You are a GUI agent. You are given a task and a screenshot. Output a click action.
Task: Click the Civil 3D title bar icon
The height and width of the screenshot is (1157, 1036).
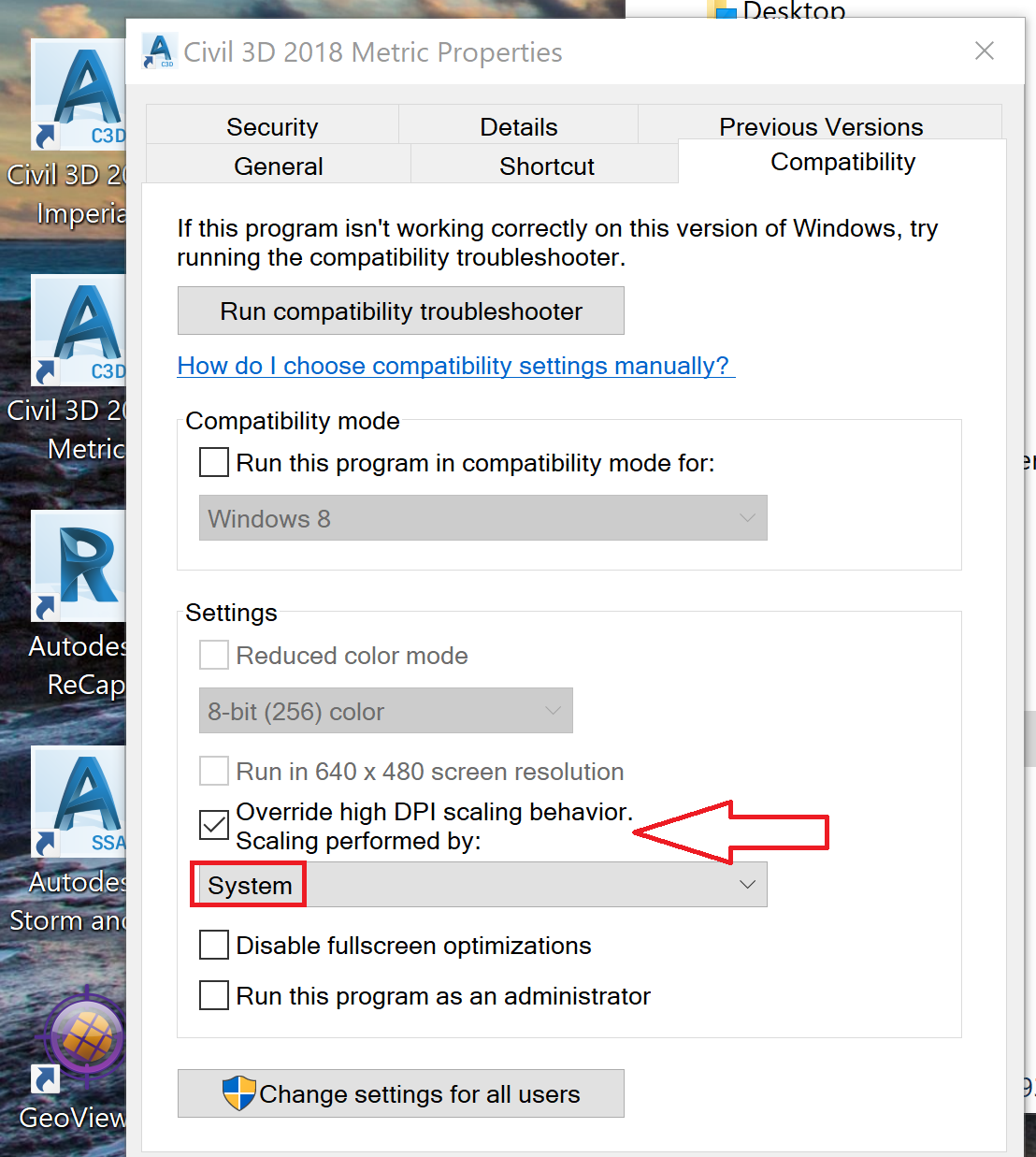(159, 51)
